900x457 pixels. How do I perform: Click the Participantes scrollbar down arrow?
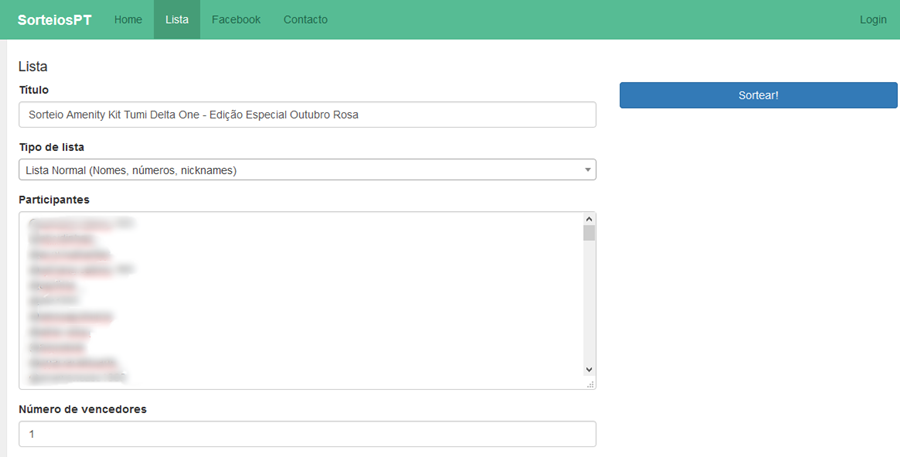[x=589, y=369]
